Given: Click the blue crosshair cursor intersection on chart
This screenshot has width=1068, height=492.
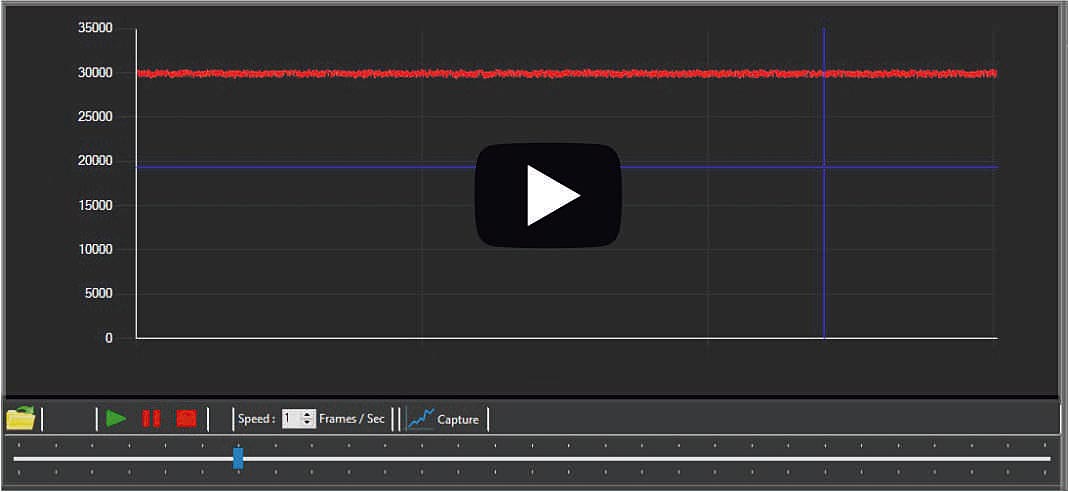Looking at the screenshot, I should coord(824,167).
